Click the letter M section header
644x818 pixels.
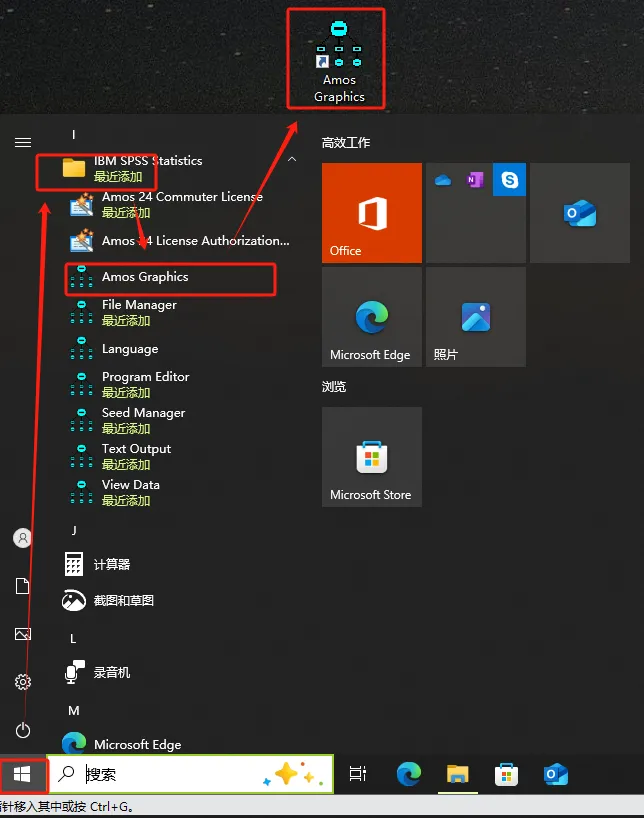tap(74, 711)
